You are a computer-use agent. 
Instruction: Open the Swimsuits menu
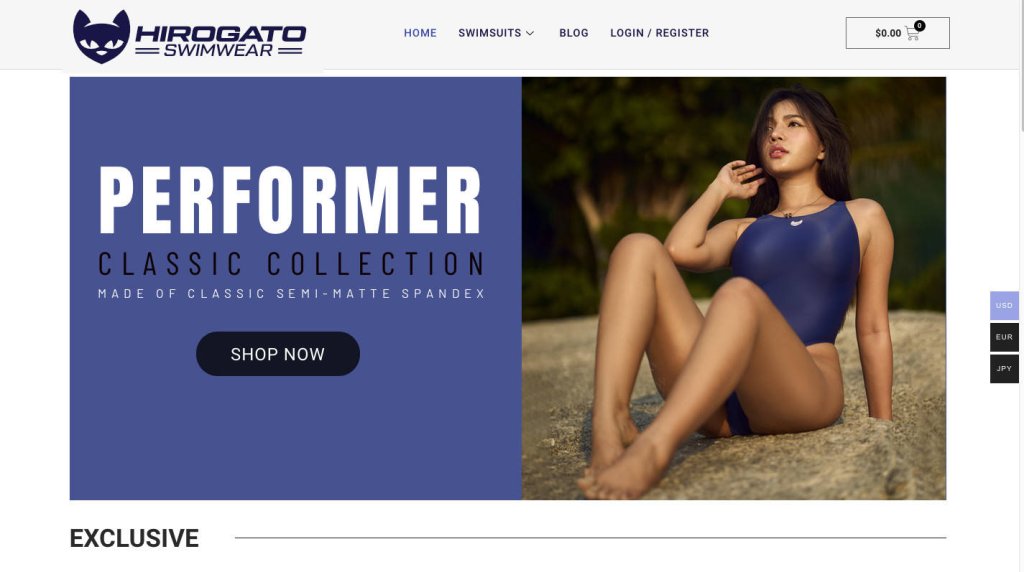coord(490,33)
